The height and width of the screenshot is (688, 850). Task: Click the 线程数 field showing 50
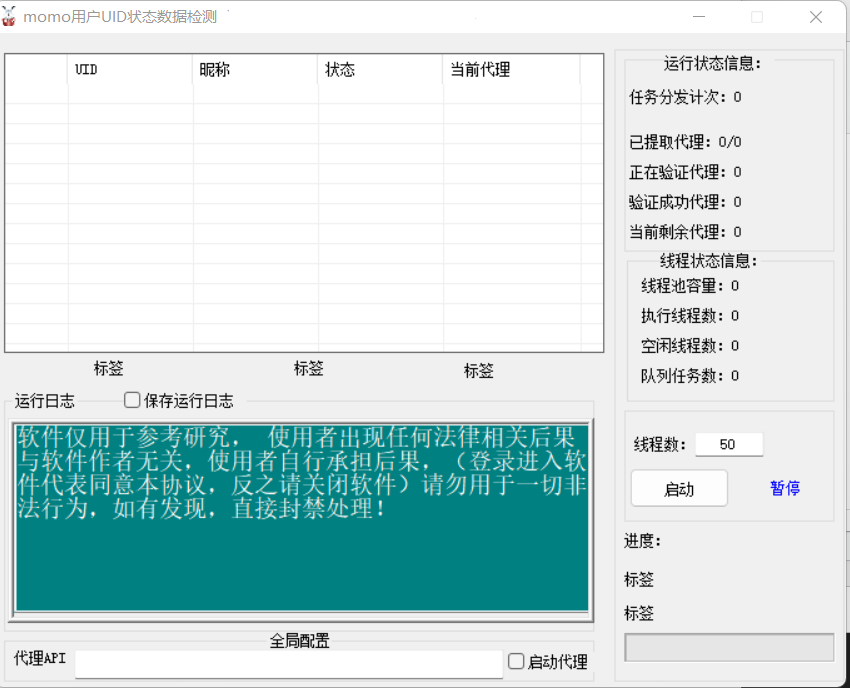tap(728, 445)
